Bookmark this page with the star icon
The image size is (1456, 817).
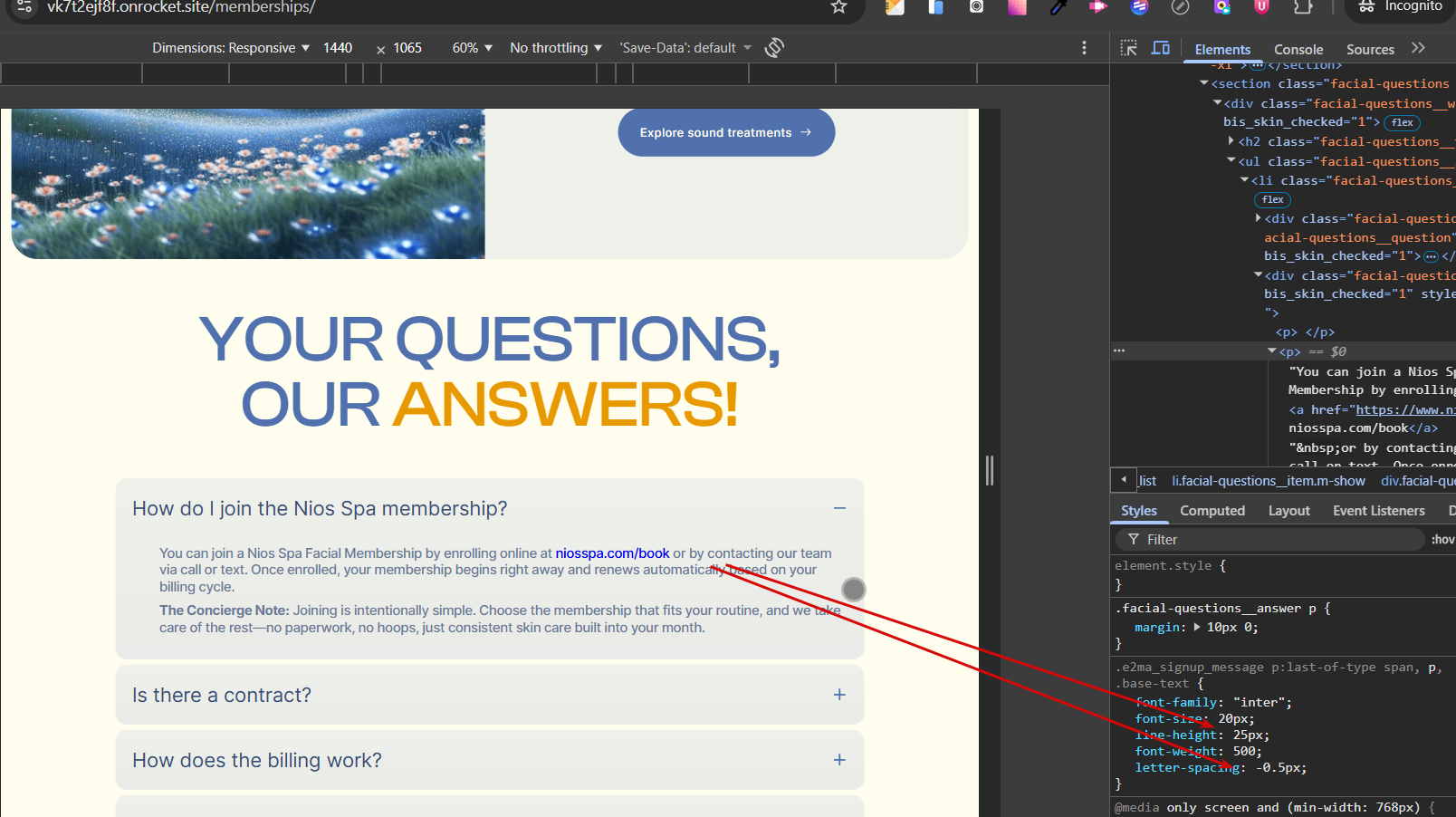pyautogui.click(x=838, y=6)
